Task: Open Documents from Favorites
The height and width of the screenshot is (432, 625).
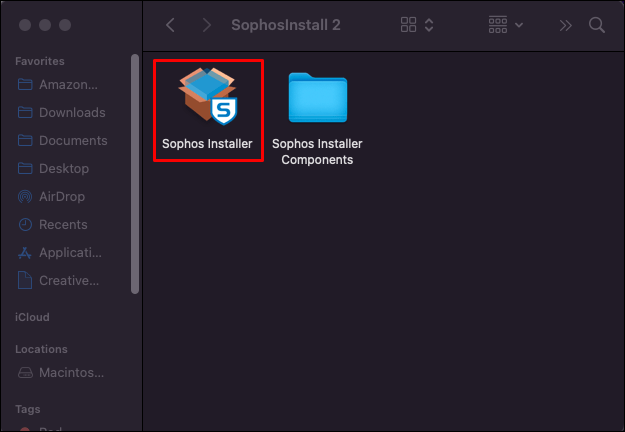Action: (x=72, y=141)
